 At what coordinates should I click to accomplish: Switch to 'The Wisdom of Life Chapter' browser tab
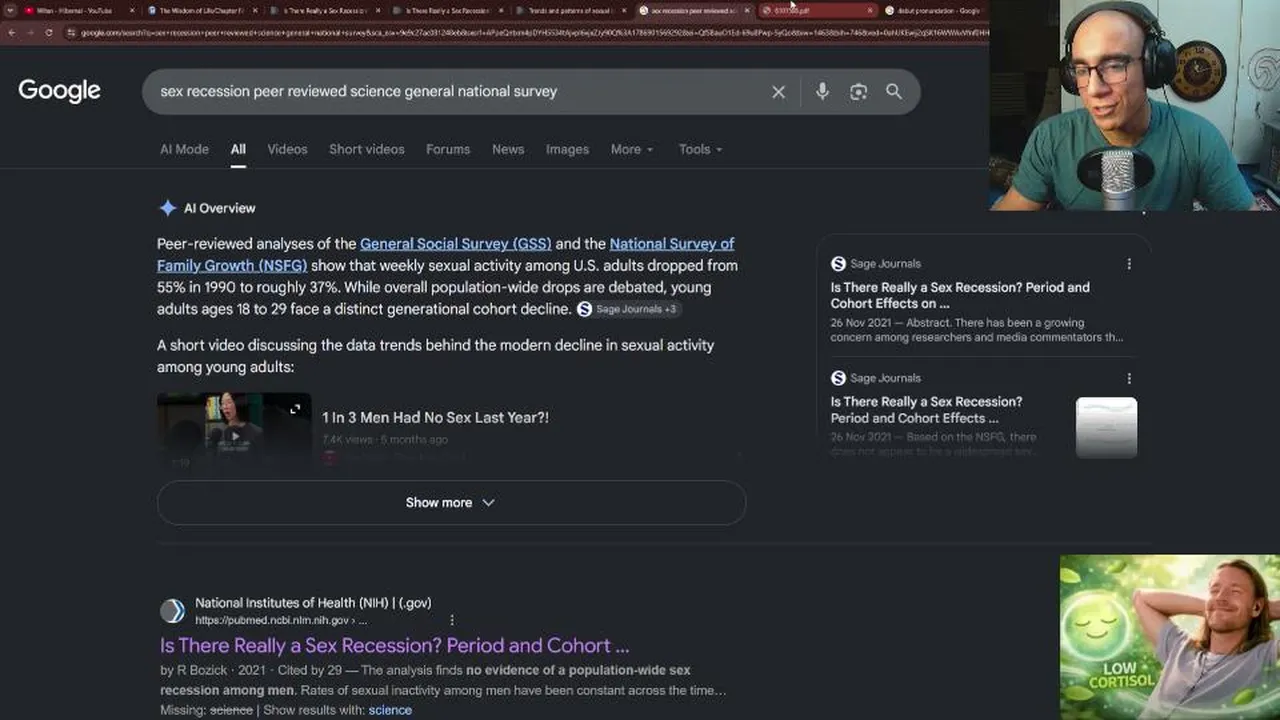200,11
